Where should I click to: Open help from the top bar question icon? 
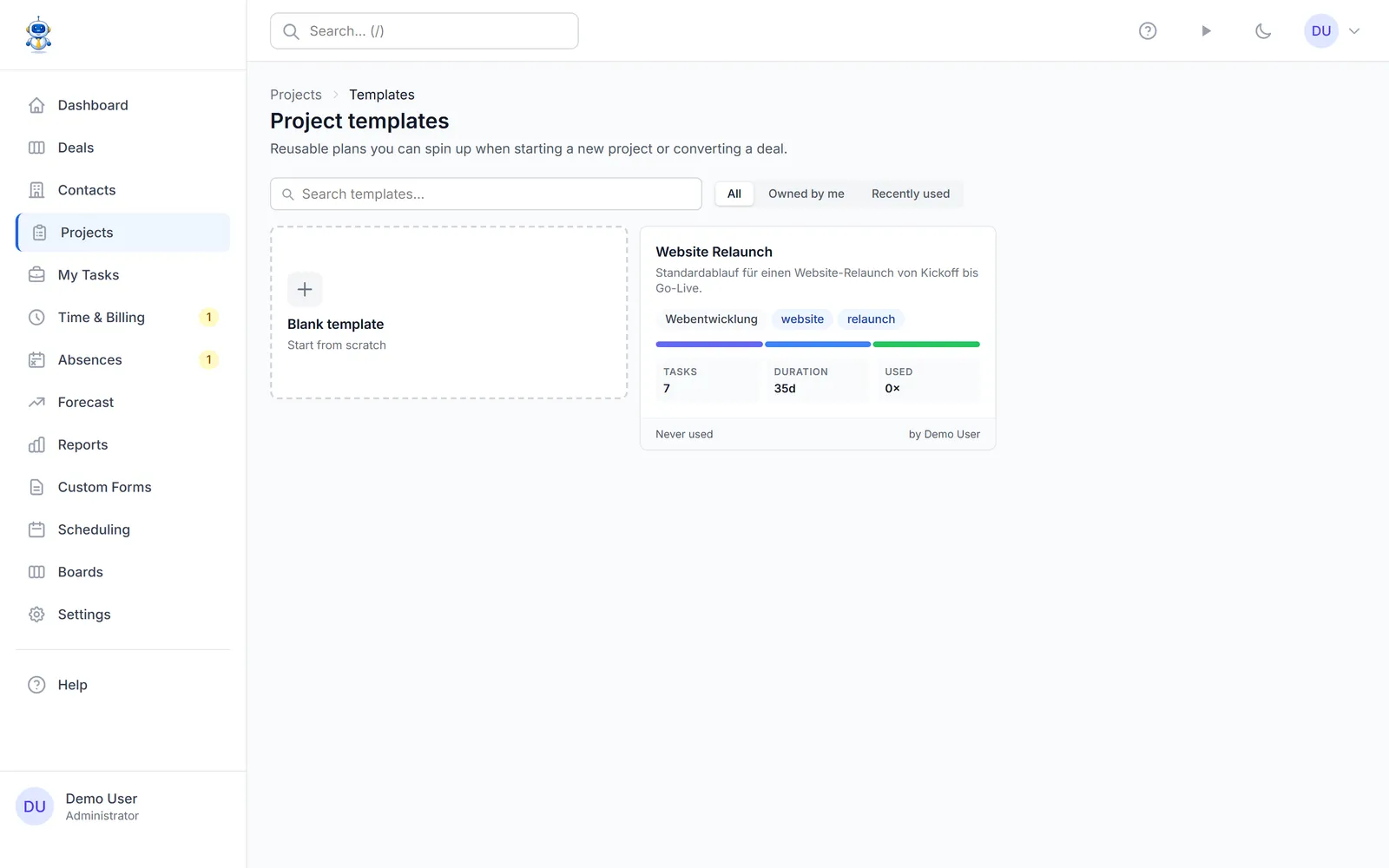1148,31
